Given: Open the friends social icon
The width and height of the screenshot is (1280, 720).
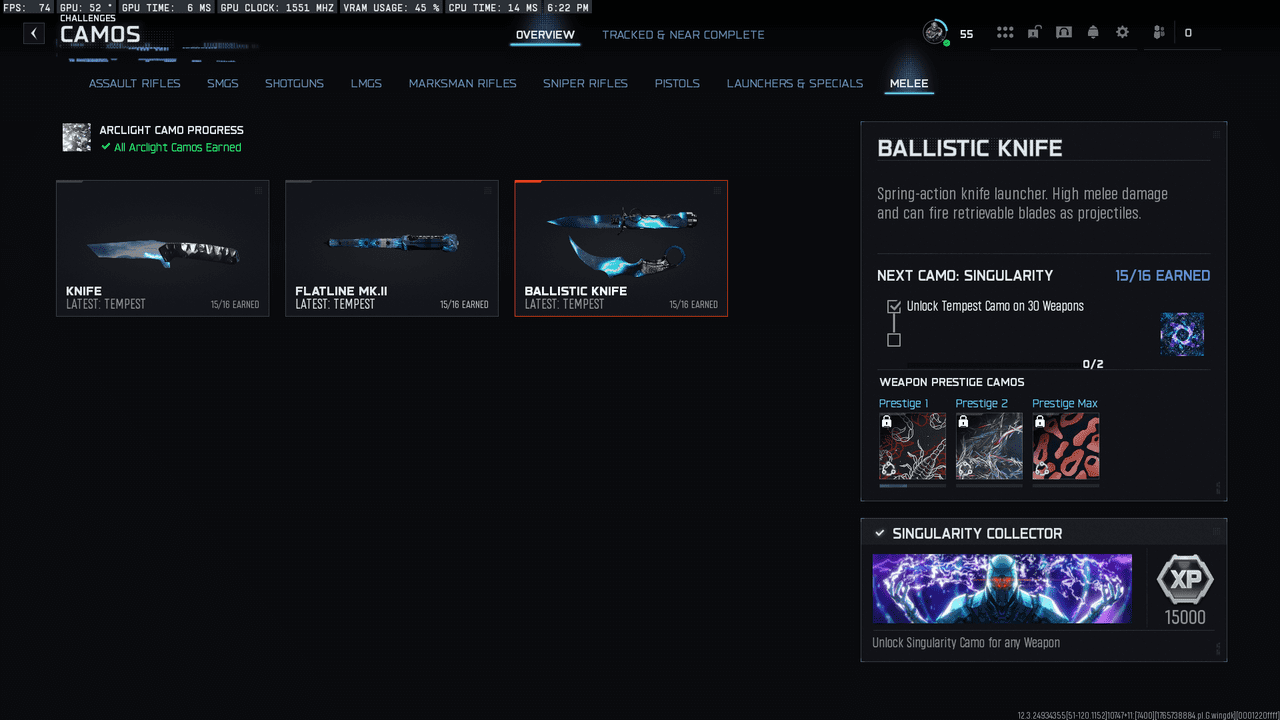Looking at the screenshot, I should coord(1159,33).
